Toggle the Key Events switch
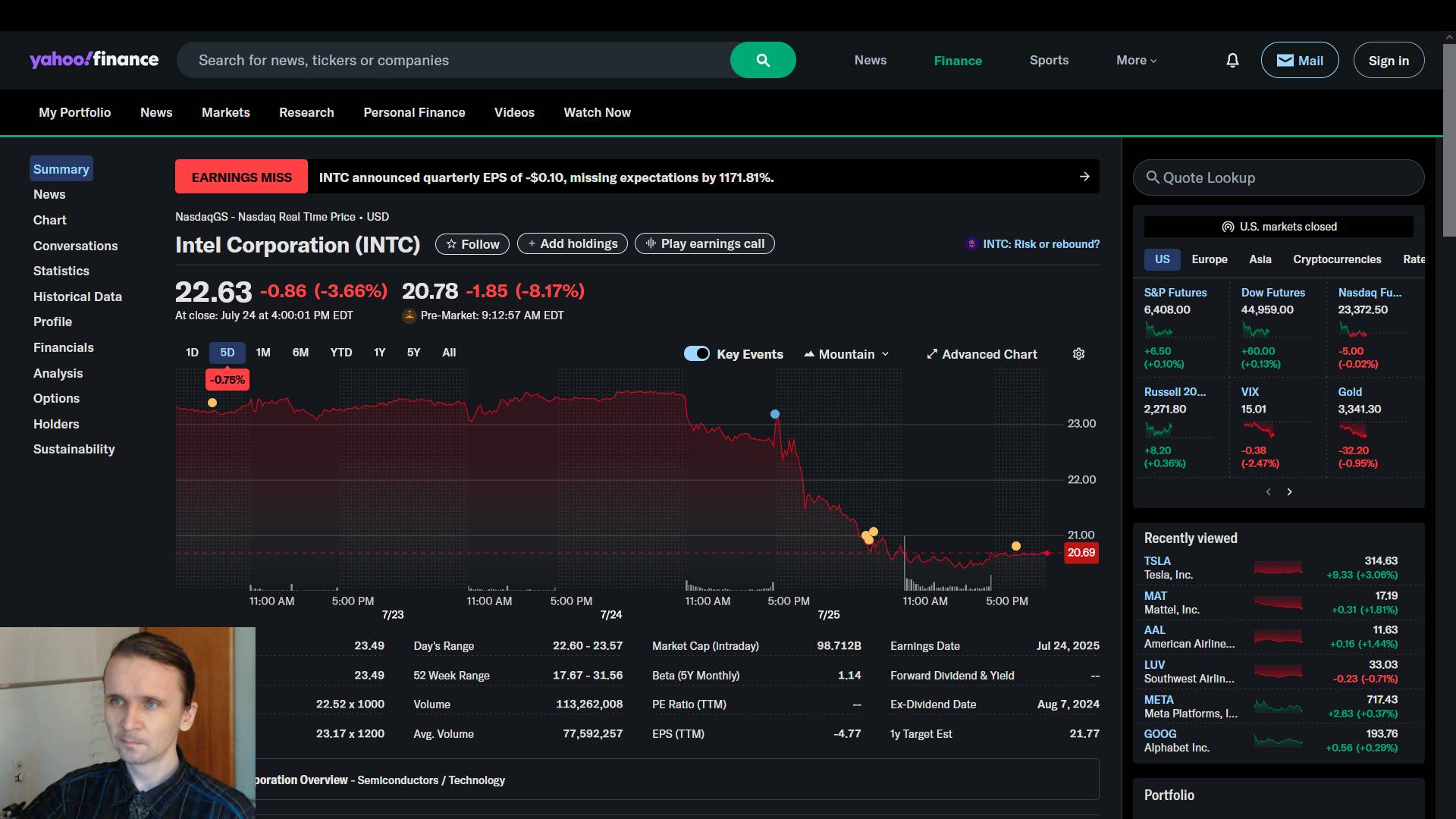This screenshot has width=1456, height=819. (696, 353)
